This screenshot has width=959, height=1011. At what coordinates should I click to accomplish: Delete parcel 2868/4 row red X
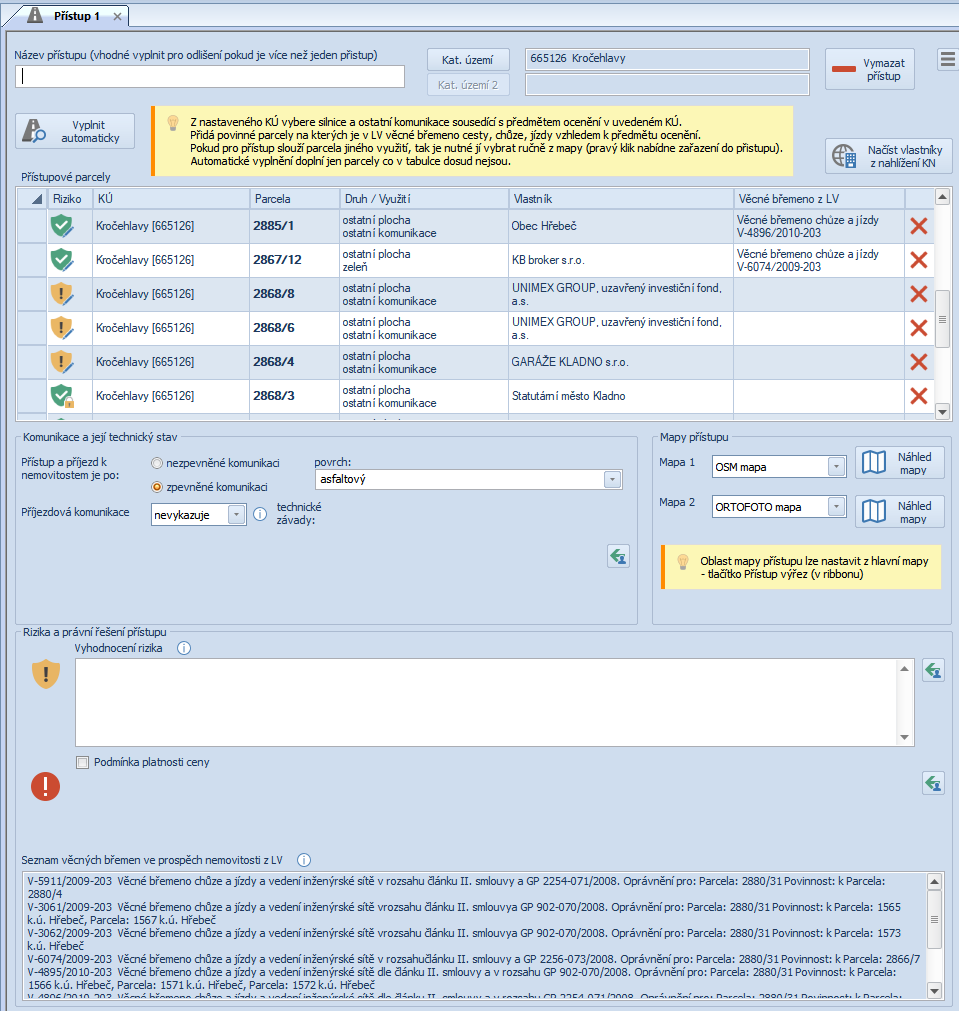(x=918, y=362)
